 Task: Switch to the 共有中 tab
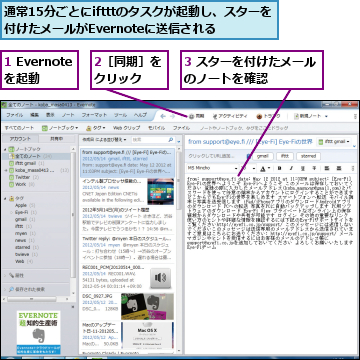coord(56,139)
